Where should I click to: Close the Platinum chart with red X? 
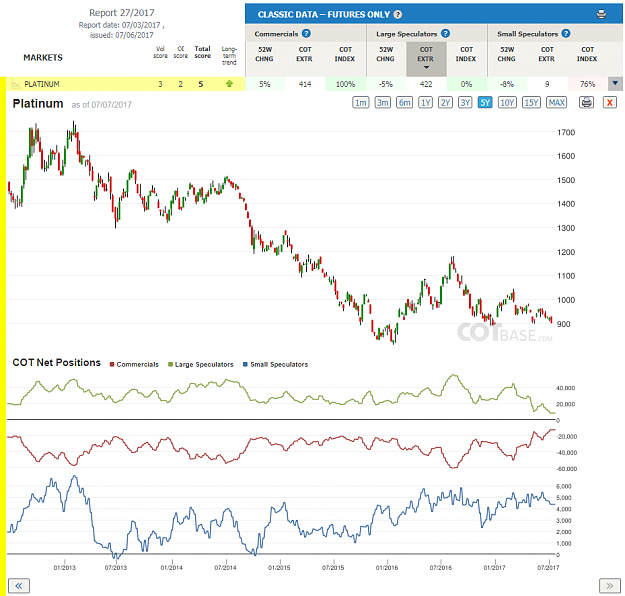pos(609,102)
